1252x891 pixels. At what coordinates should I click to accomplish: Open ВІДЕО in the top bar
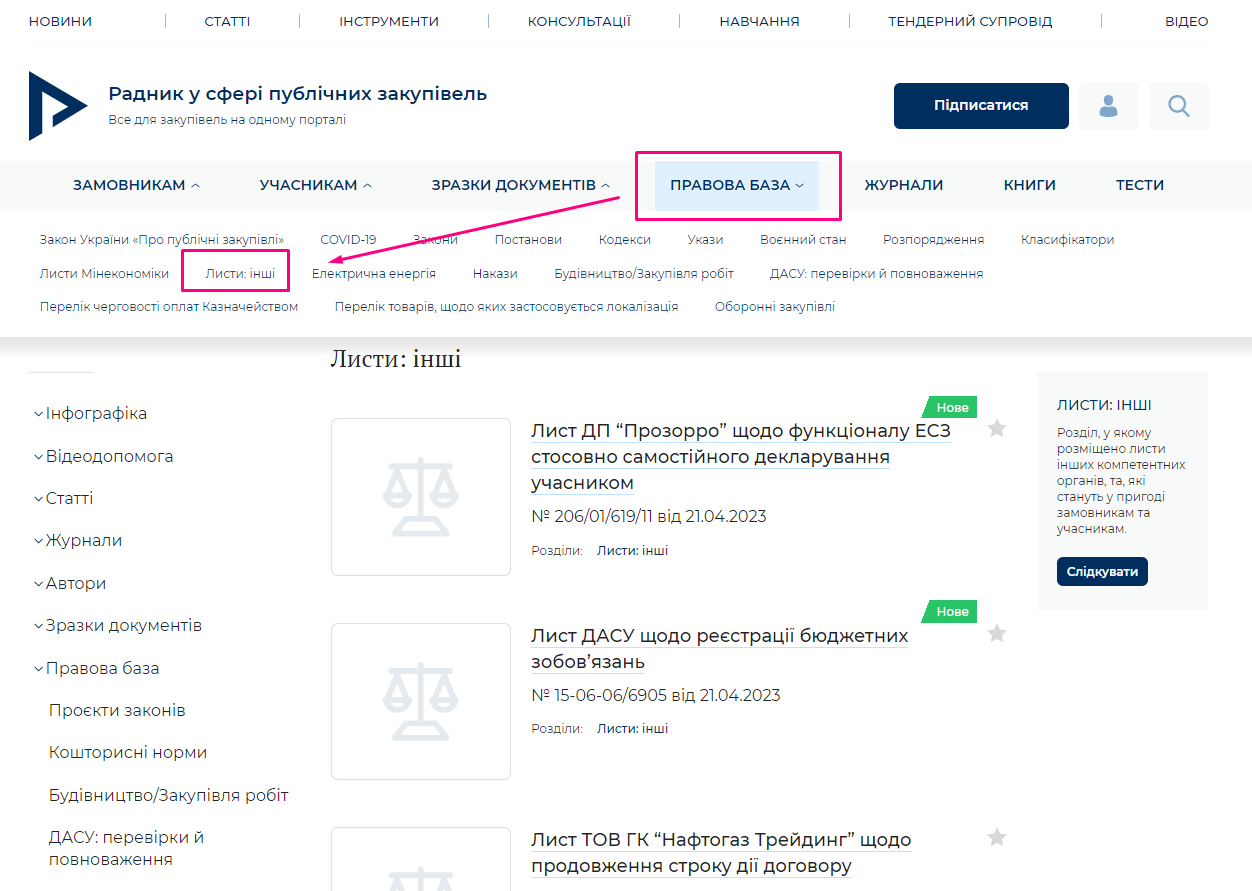point(1186,21)
